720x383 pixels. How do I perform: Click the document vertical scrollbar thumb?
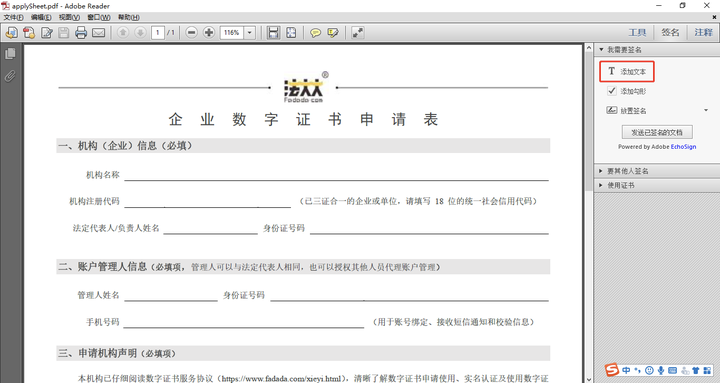tap(588, 122)
